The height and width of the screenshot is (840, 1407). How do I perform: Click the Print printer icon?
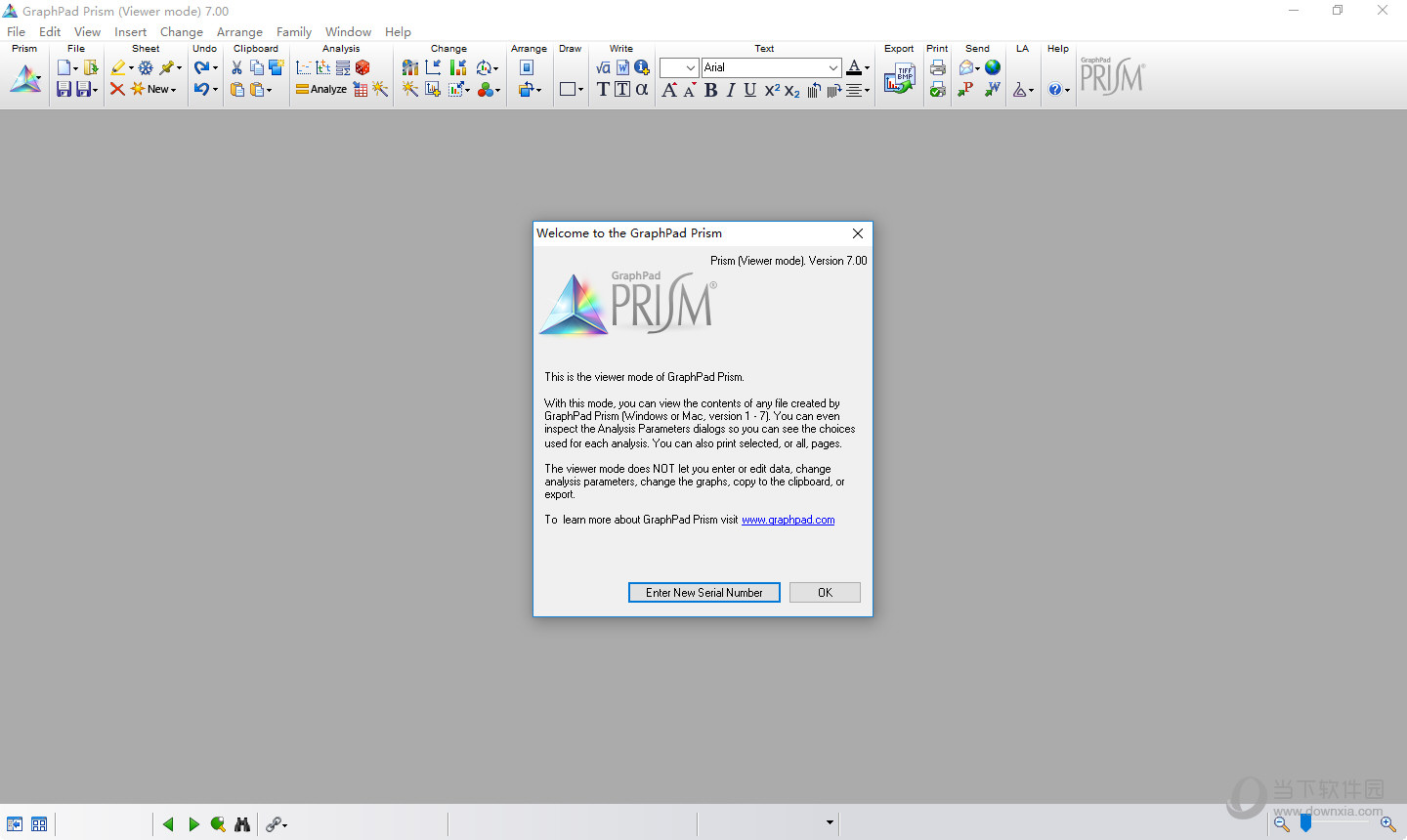pyautogui.click(x=938, y=67)
